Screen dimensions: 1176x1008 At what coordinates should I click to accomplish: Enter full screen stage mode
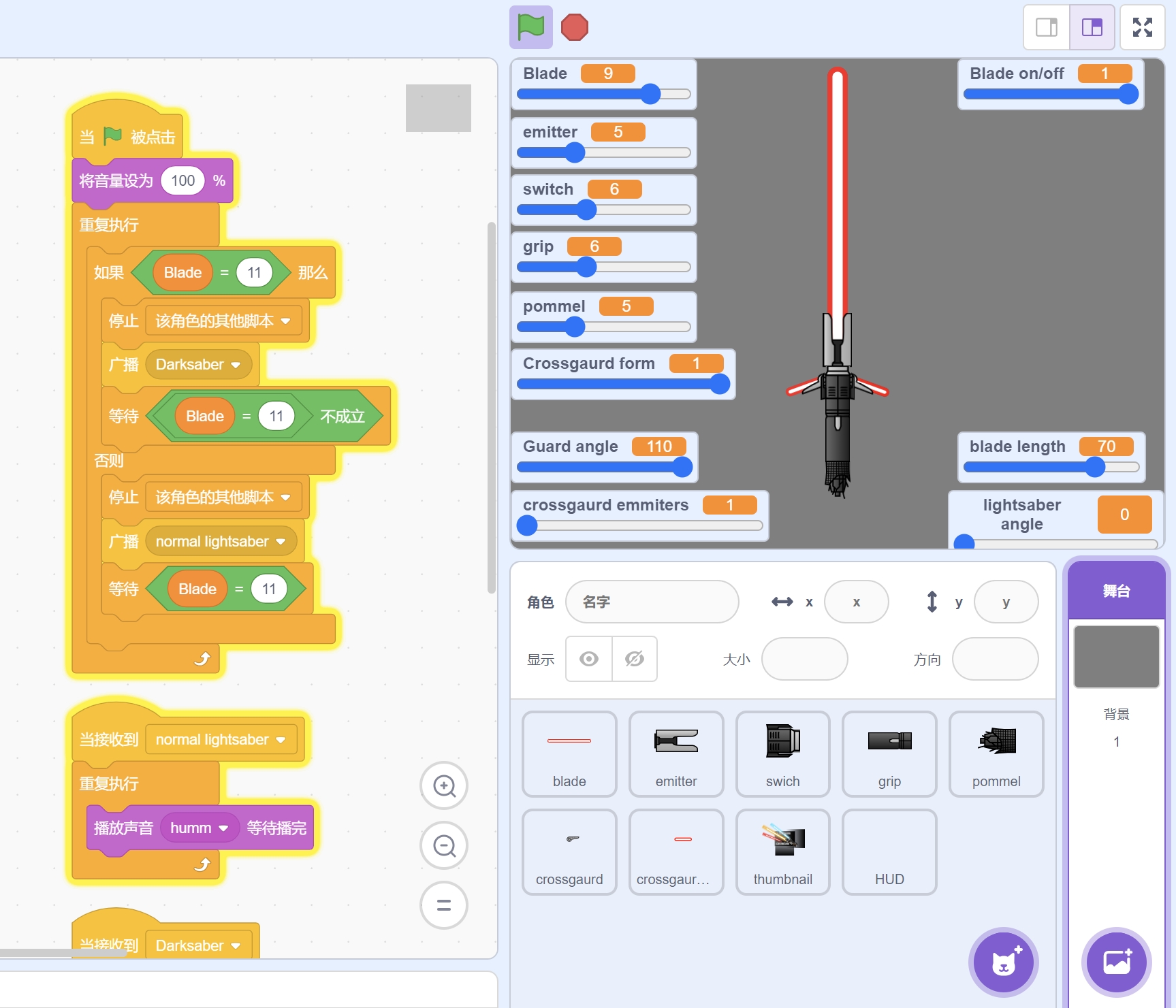[1143, 27]
